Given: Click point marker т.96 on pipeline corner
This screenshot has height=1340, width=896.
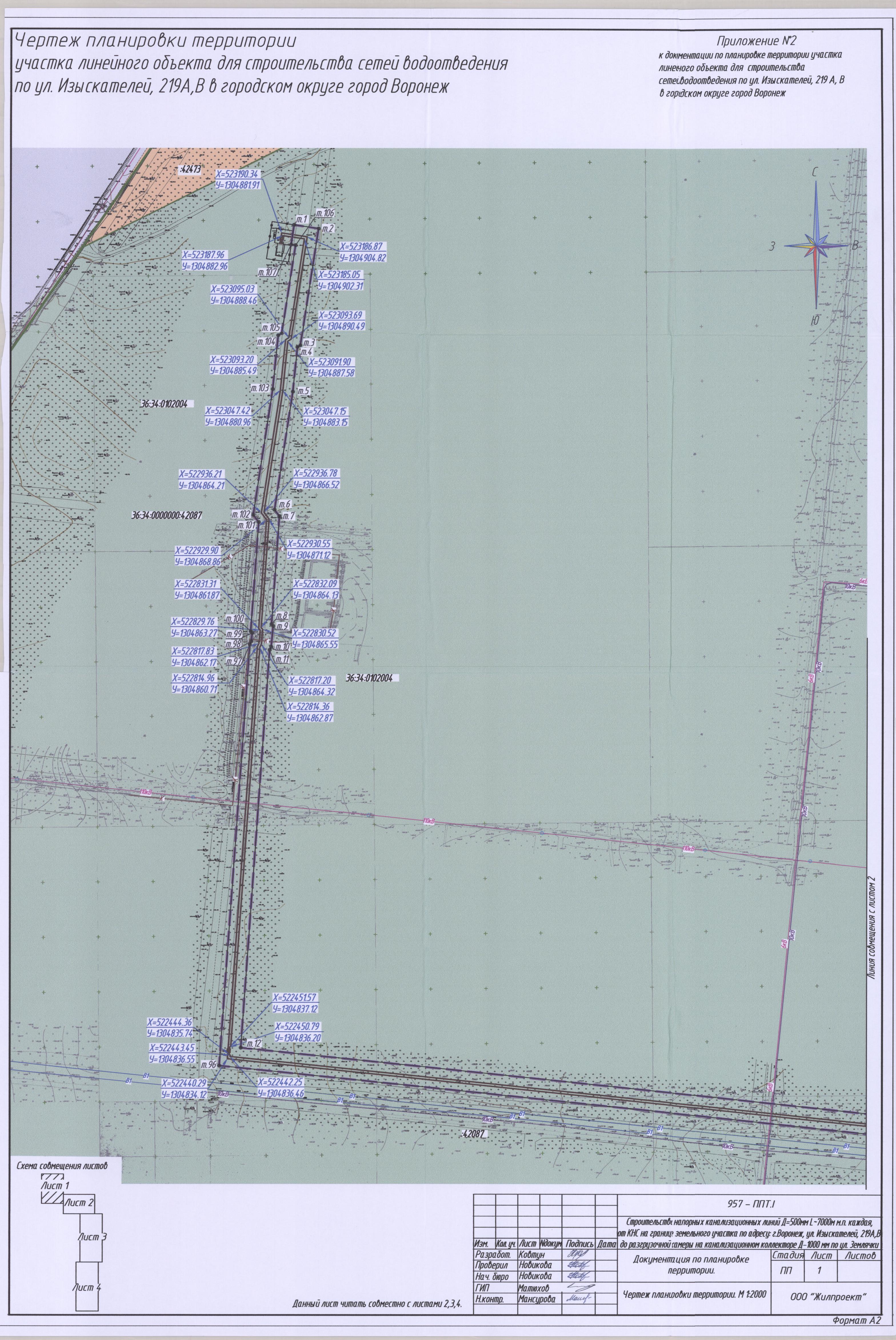Looking at the screenshot, I should (209, 1065).
